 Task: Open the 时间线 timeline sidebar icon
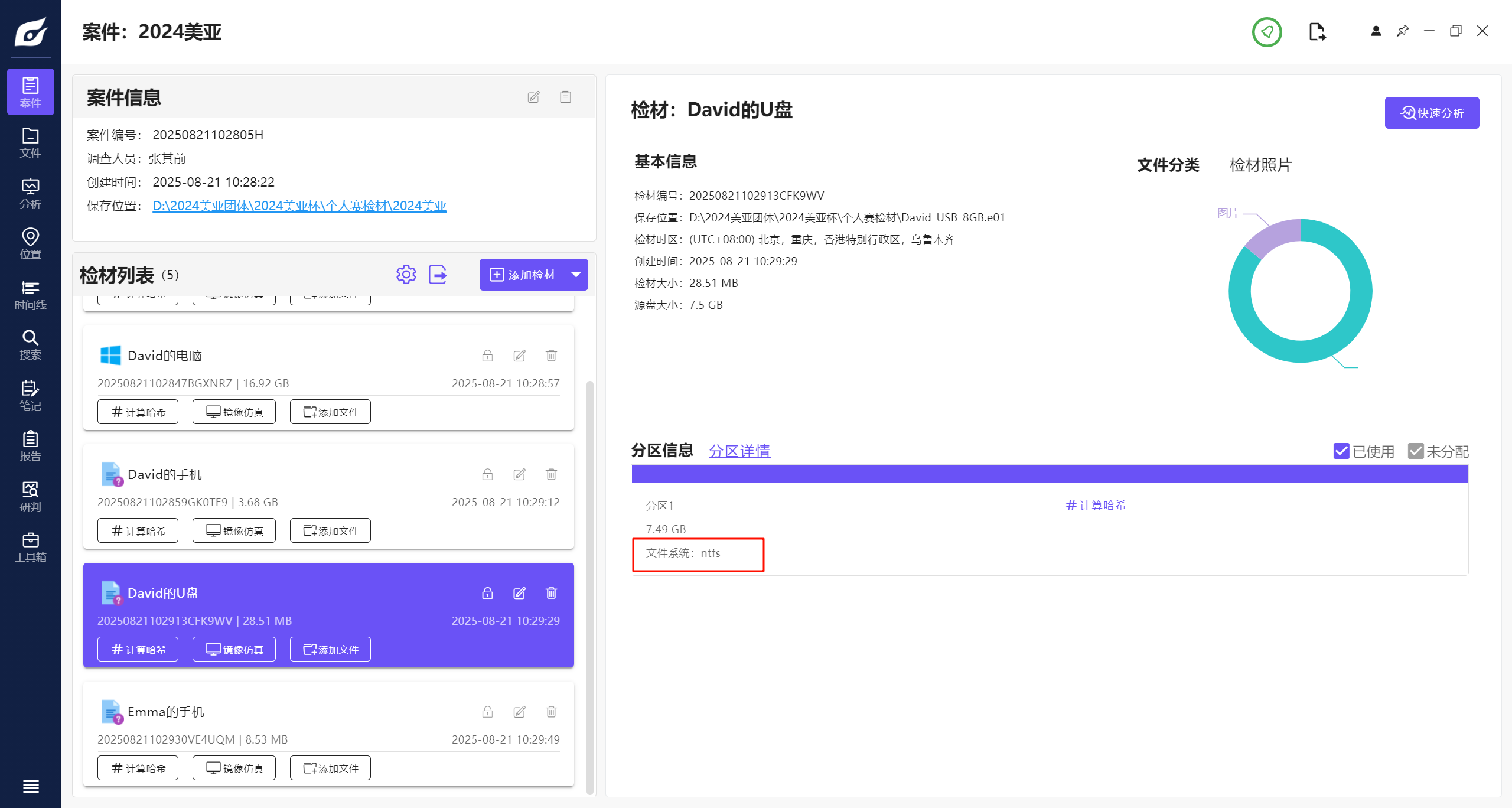point(30,295)
